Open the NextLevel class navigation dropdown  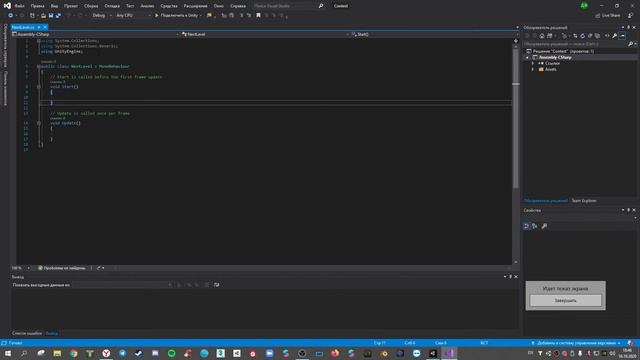coord(265,34)
